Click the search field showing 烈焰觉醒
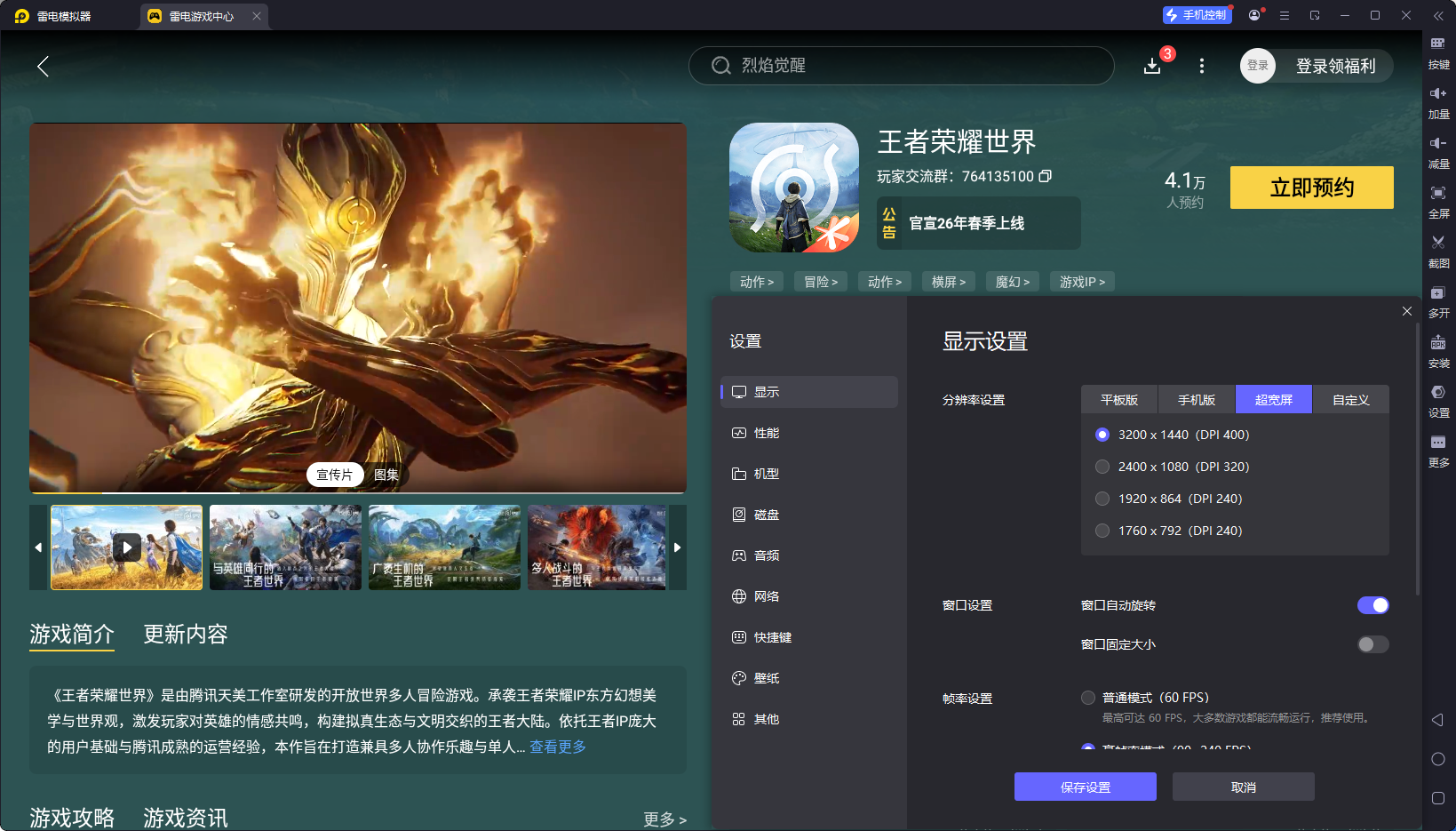Image resolution: width=1456 pixels, height=831 pixels. click(901, 65)
